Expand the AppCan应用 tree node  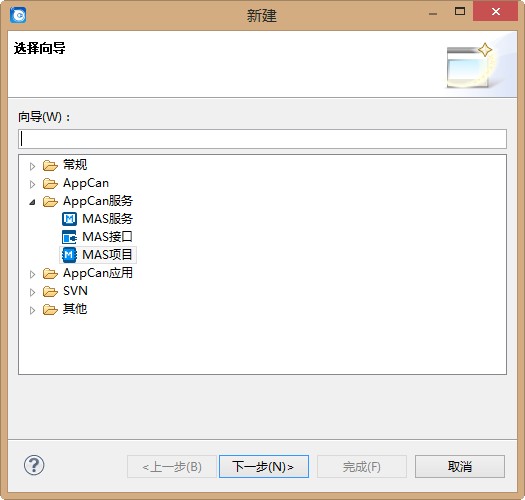(32, 274)
